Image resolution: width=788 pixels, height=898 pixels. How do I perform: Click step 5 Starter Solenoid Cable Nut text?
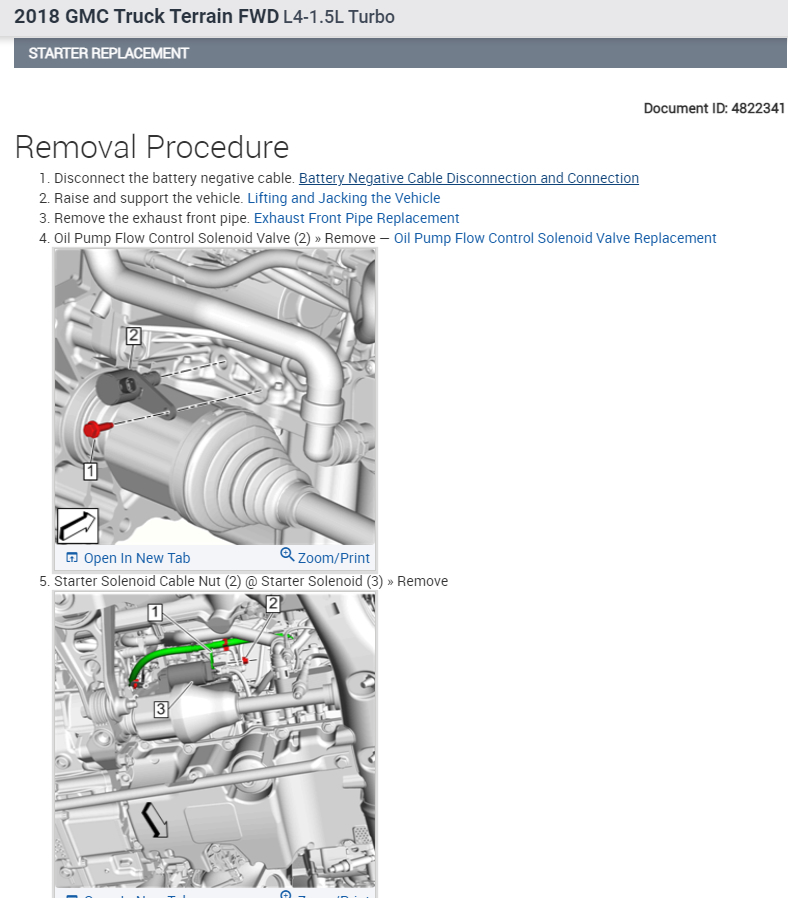point(251,581)
